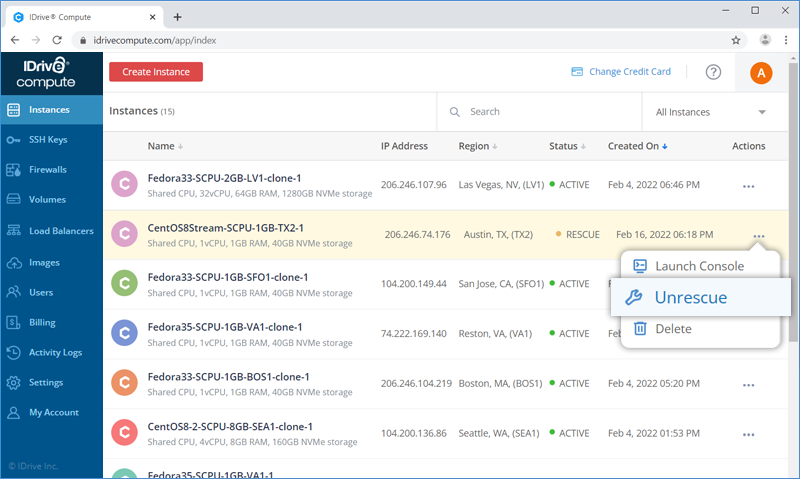Open instance Fedora35-SCPU-1GB-VA1-clone-1 name

tap(225, 327)
